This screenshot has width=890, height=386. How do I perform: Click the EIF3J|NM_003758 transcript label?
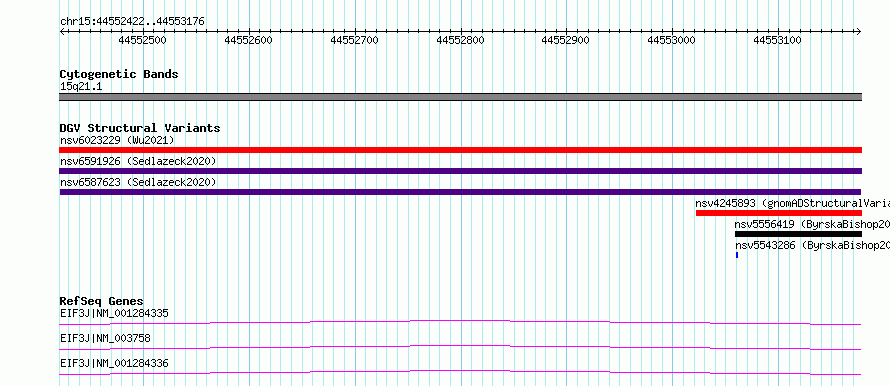click(105, 339)
